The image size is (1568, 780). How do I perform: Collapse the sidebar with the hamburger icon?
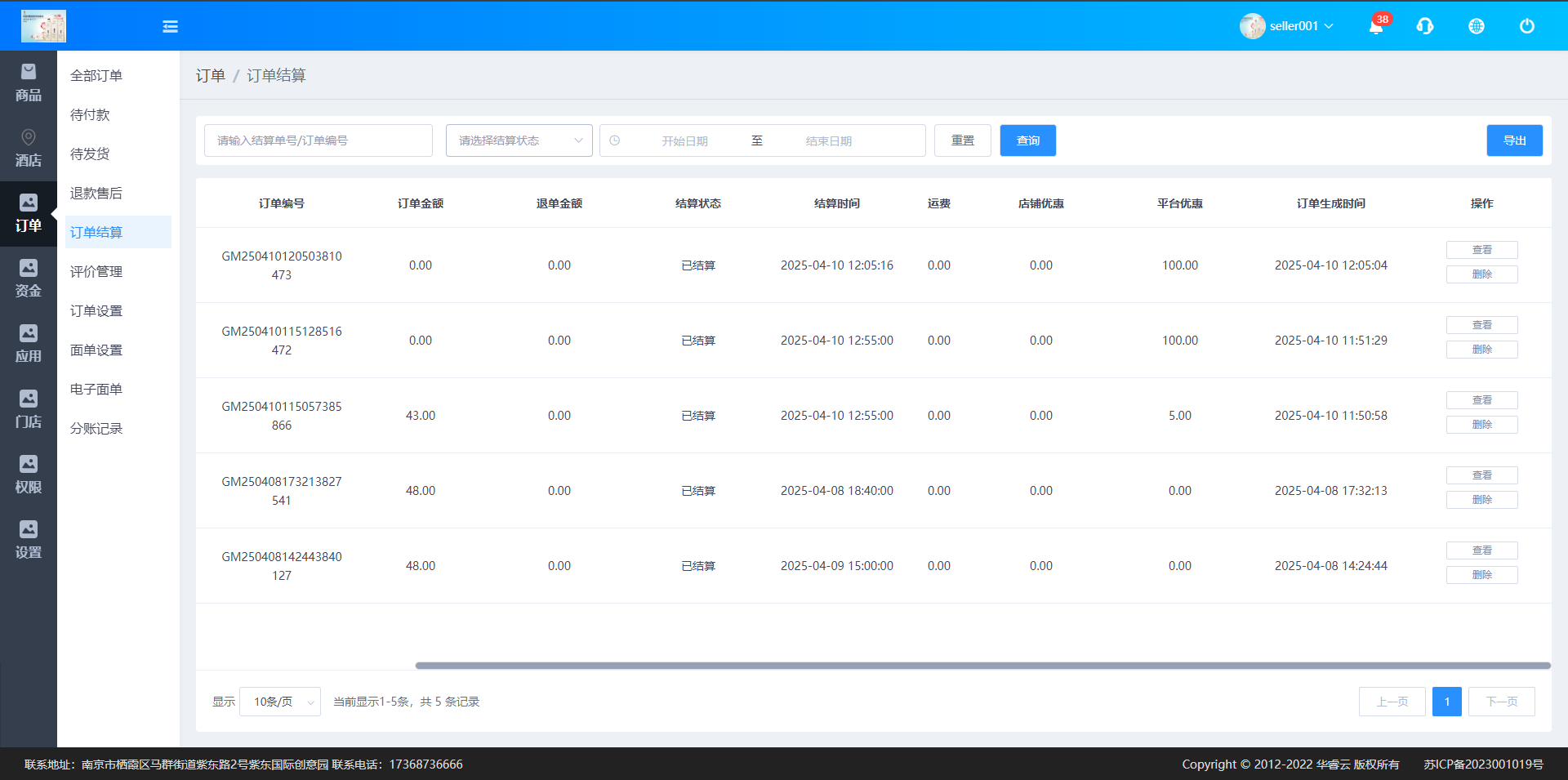tap(170, 26)
